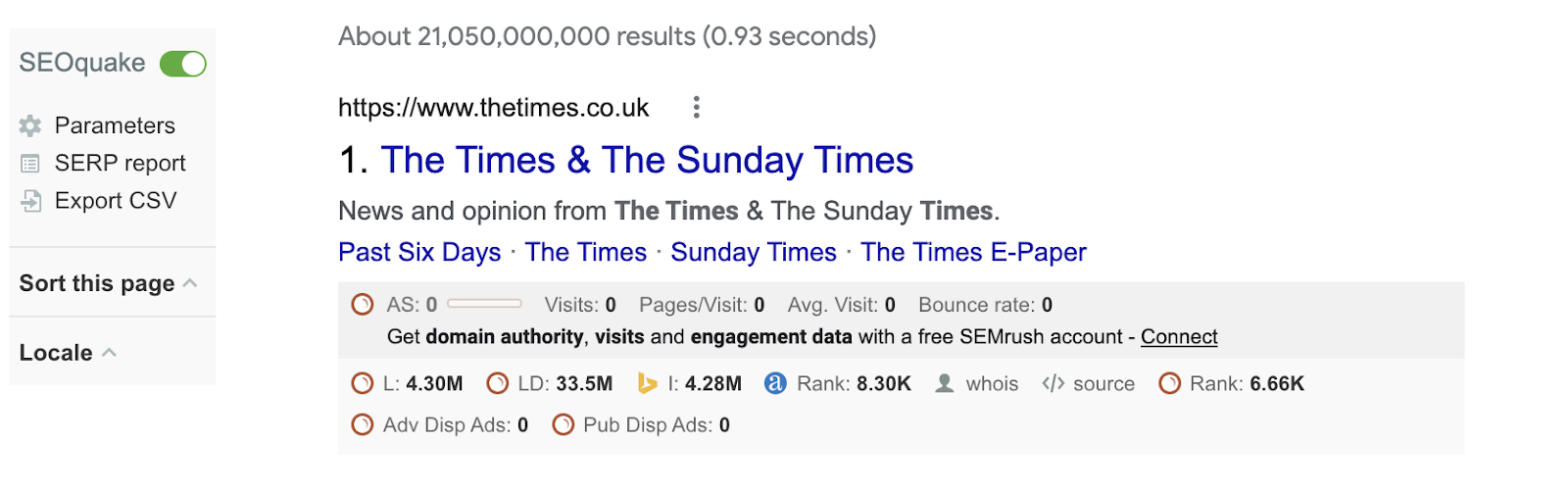The image size is (1568, 492).
Task: Select the Export CSV menu entry
Action: pyautogui.click(x=116, y=201)
